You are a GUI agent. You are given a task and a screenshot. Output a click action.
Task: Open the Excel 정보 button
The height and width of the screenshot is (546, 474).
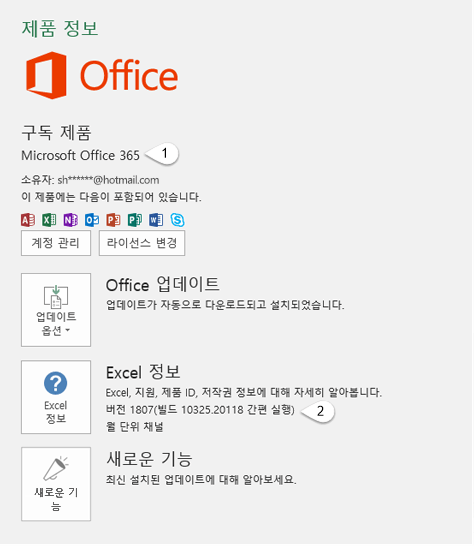56,397
